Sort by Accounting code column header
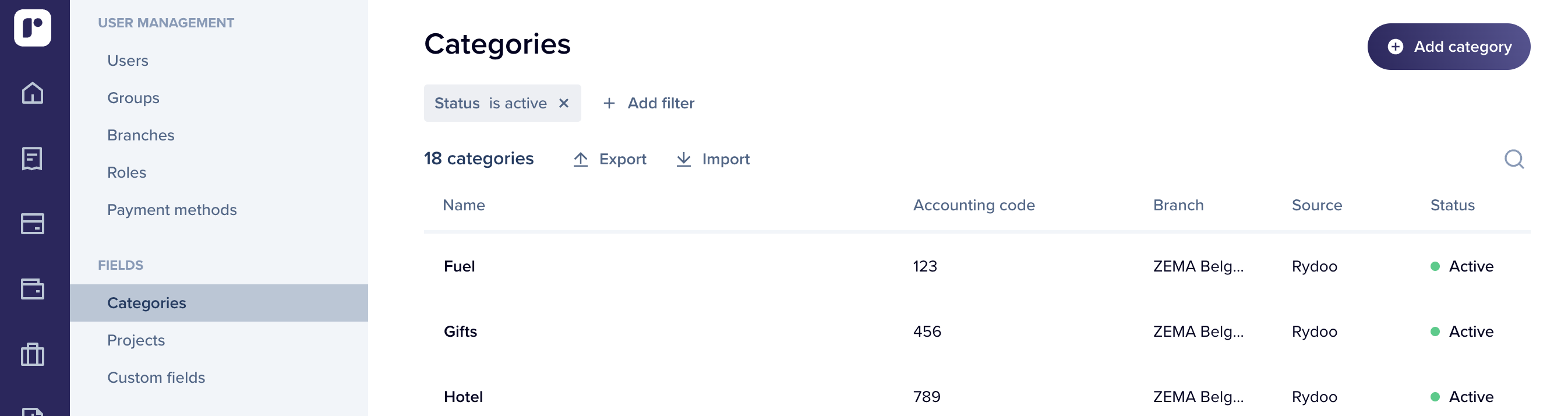 pos(973,205)
